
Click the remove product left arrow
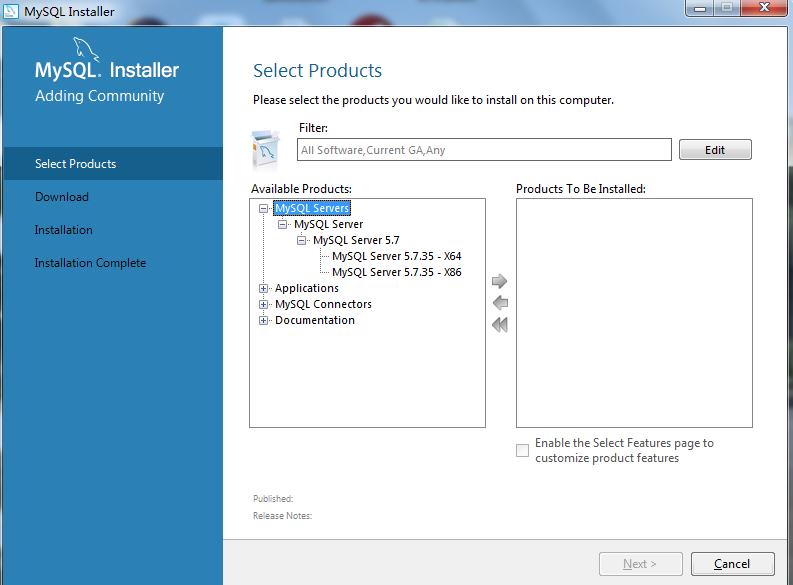pos(500,302)
